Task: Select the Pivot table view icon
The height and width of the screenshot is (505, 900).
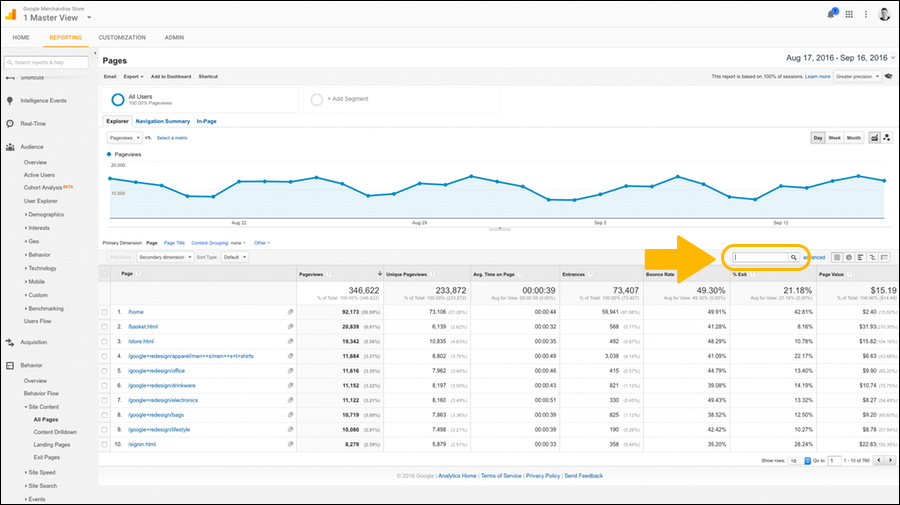Action: (885, 258)
